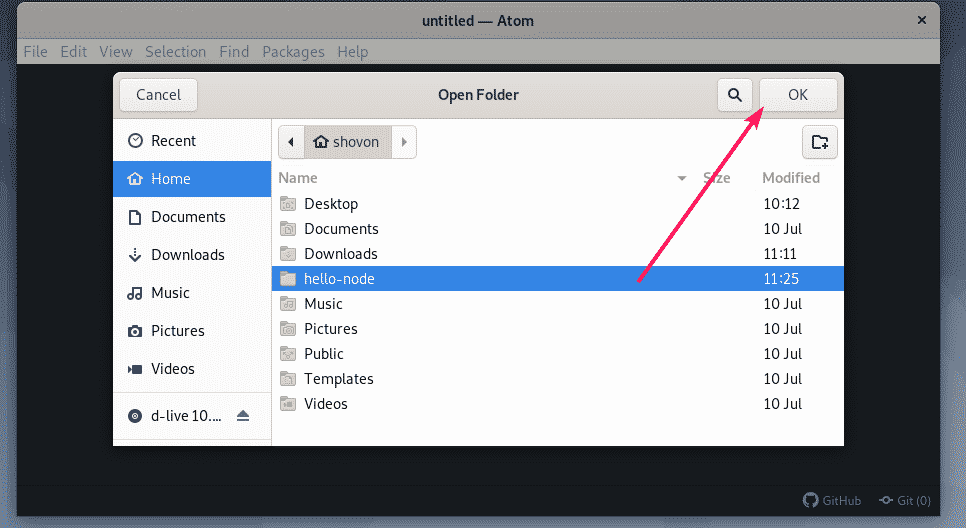Confirm with the OK button
Screen dimensions: 966x528
click(798, 95)
